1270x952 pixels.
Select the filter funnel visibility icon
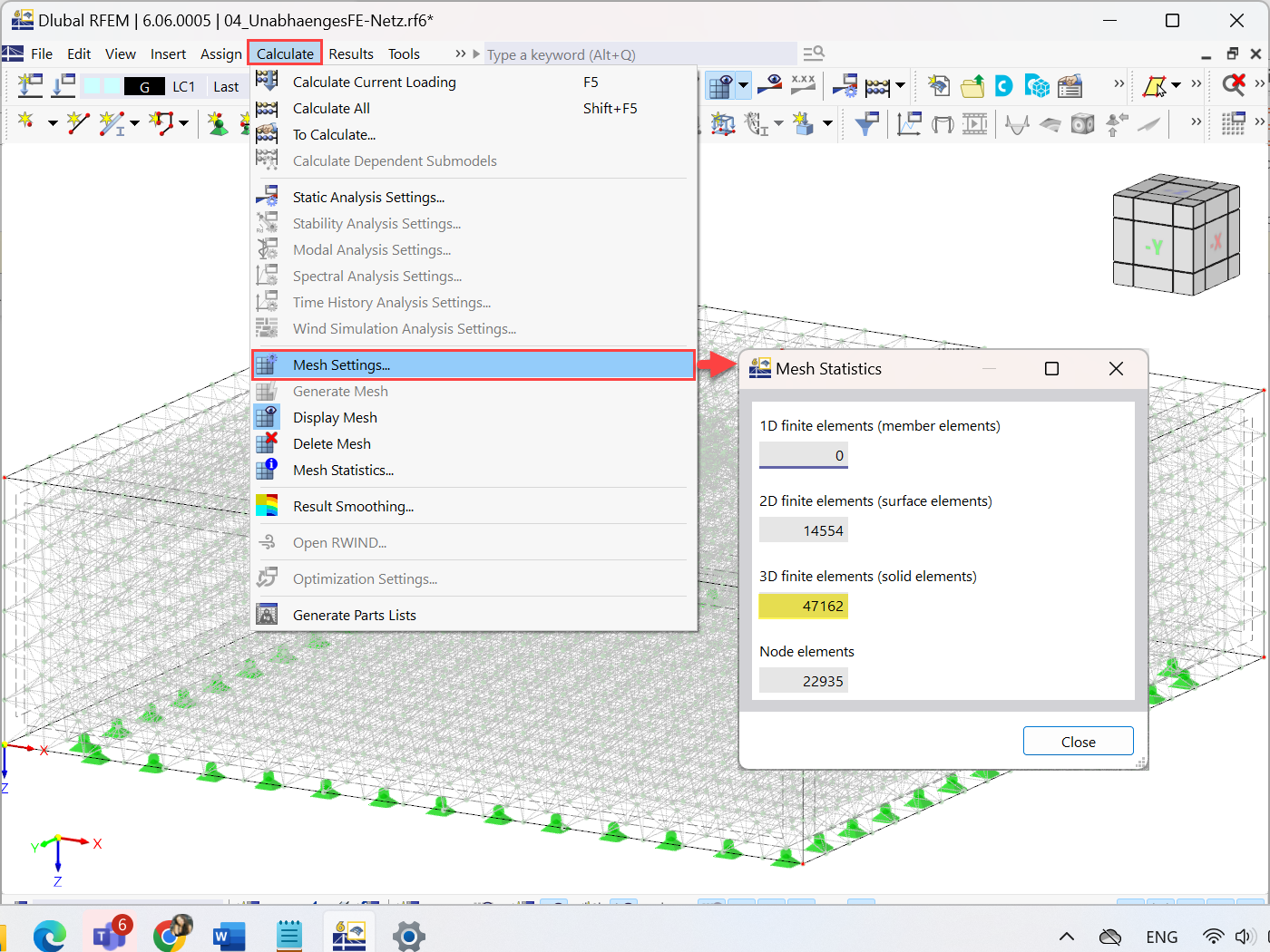pyautogui.click(x=866, y=124)
